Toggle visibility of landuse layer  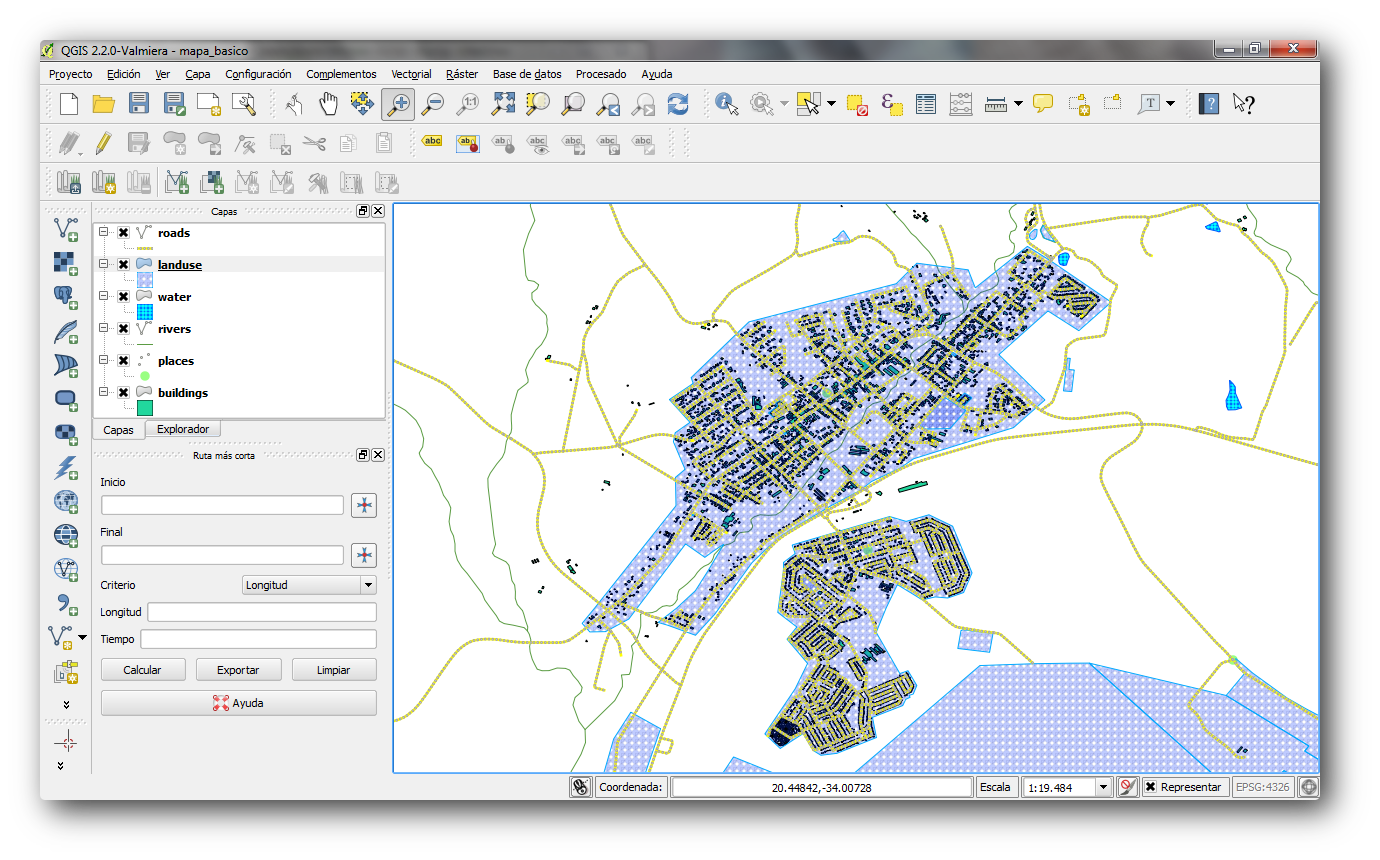123,265
